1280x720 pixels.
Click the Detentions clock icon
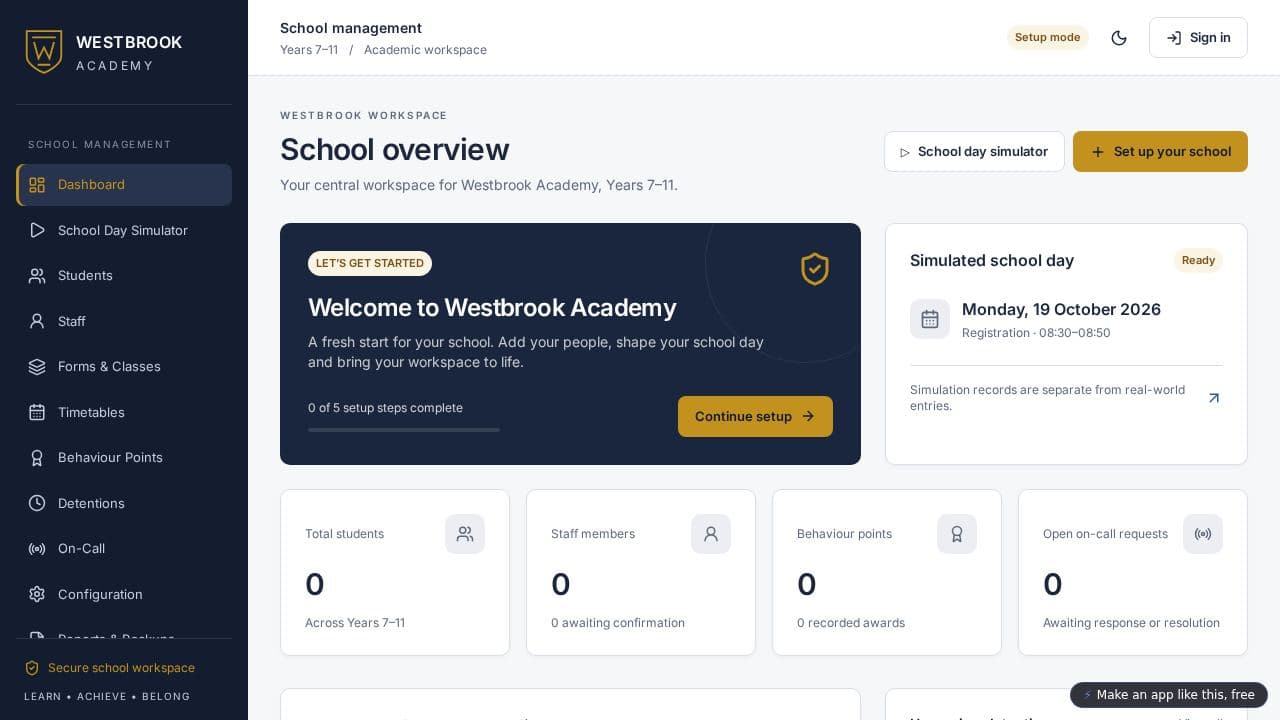37,503
